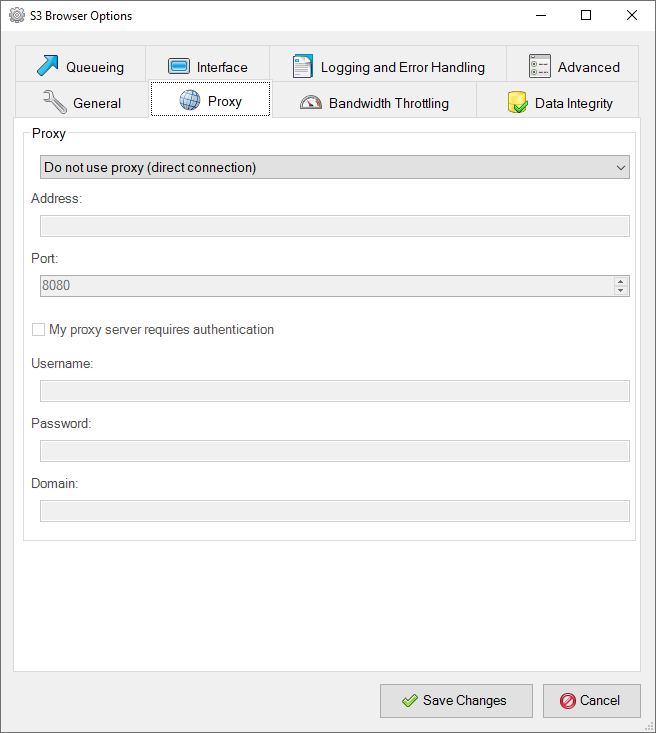This screenshot has width=656, height=733.
Task: Click the green checkmark on Save Changes
Action: tap(410, 700)
